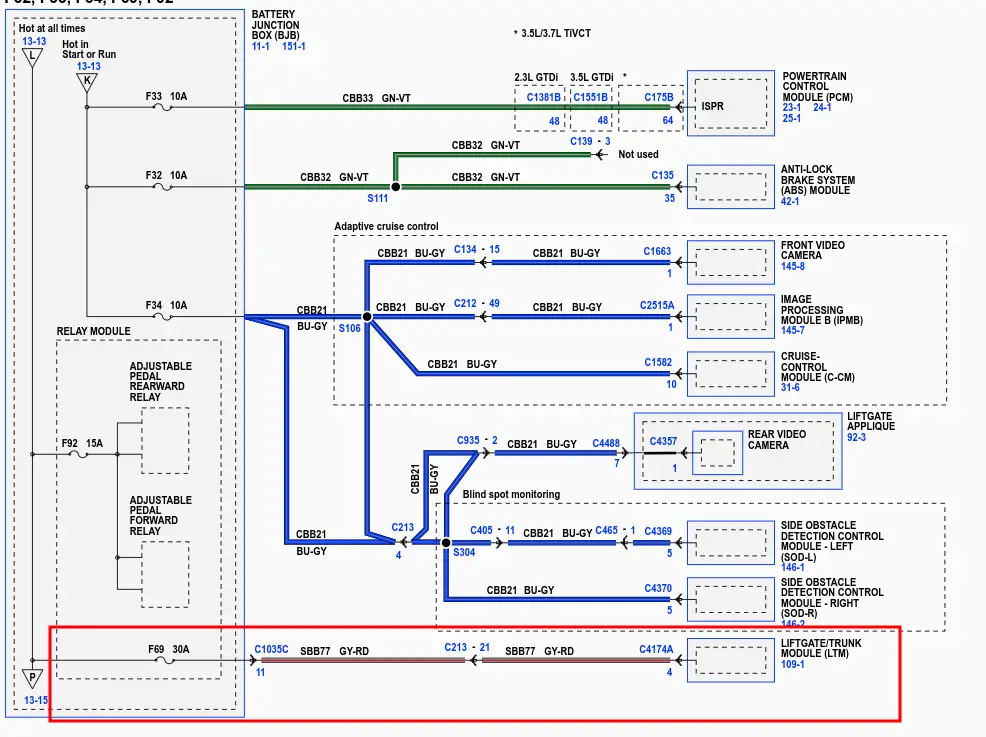Click the CBB33 GN-VT wire label
Viewport: 986px width, 737px height.
pyautogui.click(x=377, y=99)
